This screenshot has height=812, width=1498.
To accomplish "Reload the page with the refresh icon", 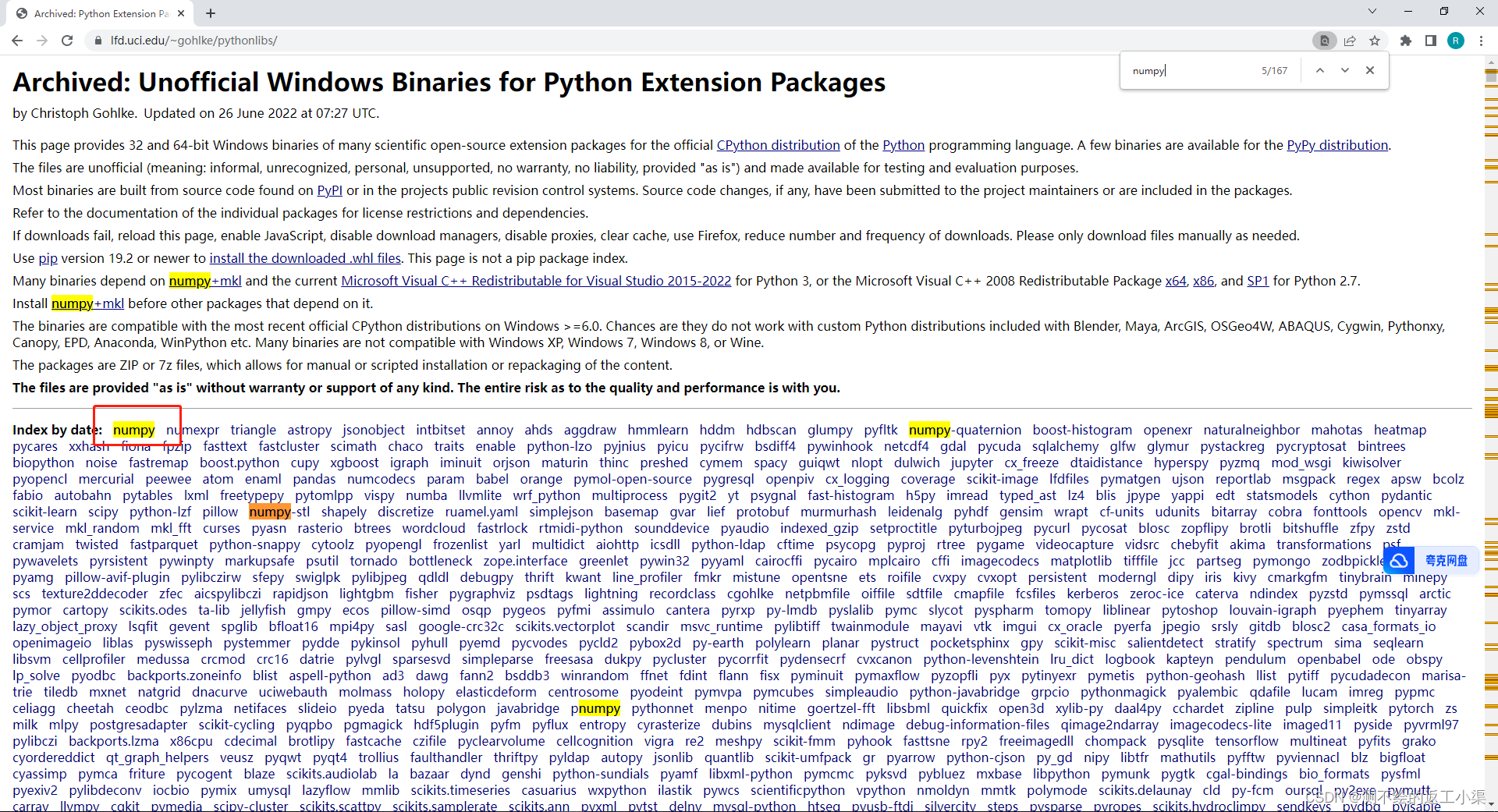I will point(67,41).
